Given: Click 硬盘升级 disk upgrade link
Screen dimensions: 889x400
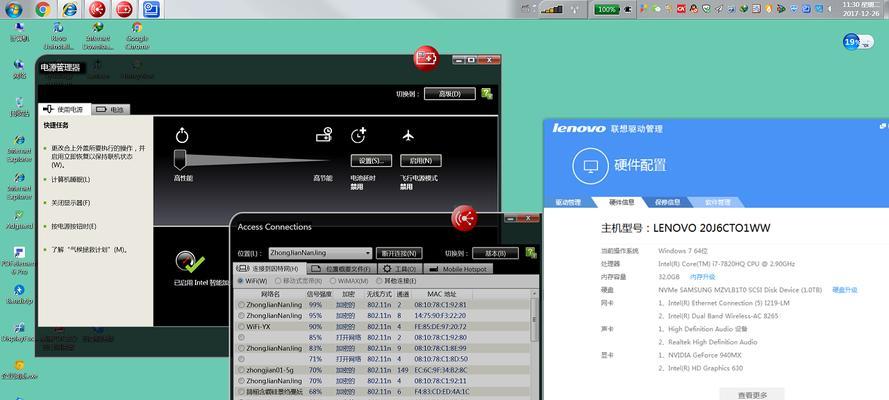Looking at the screenshot, I should [x=844, y=290].
